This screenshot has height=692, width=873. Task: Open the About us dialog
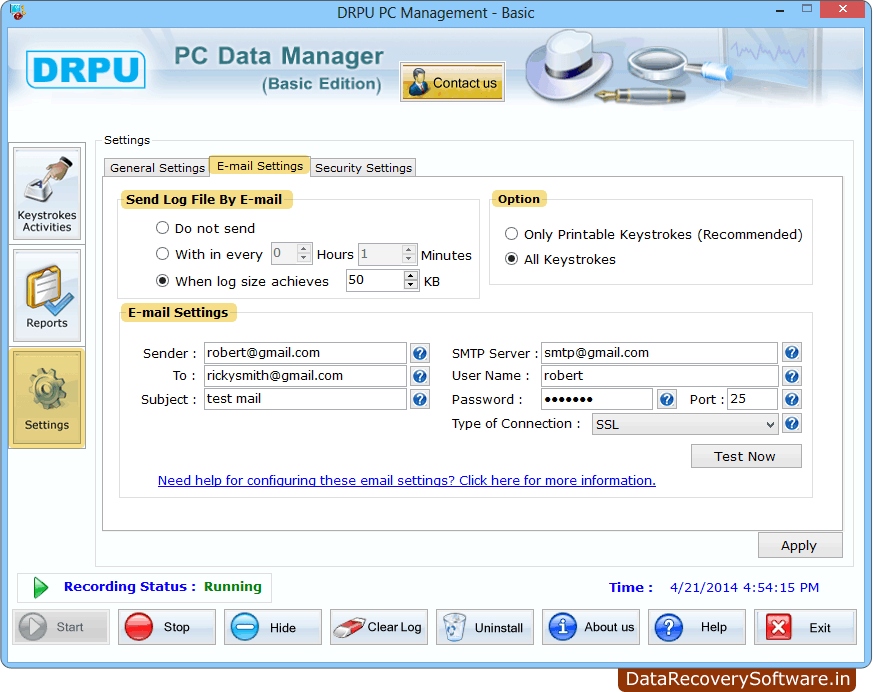pyautogui.click(x=591, y=627)
